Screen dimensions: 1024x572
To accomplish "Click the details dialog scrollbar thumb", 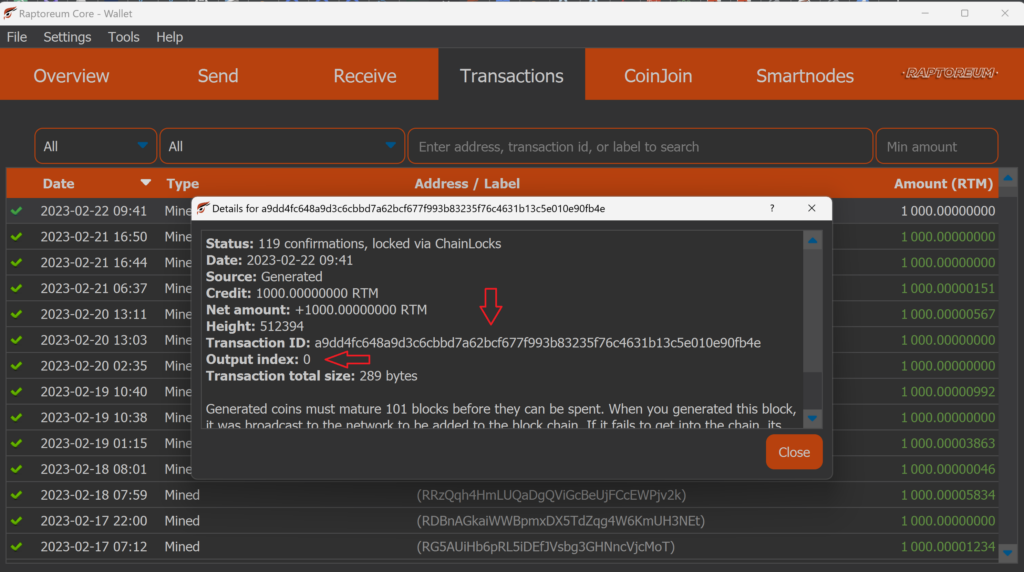I will [812, 310].
